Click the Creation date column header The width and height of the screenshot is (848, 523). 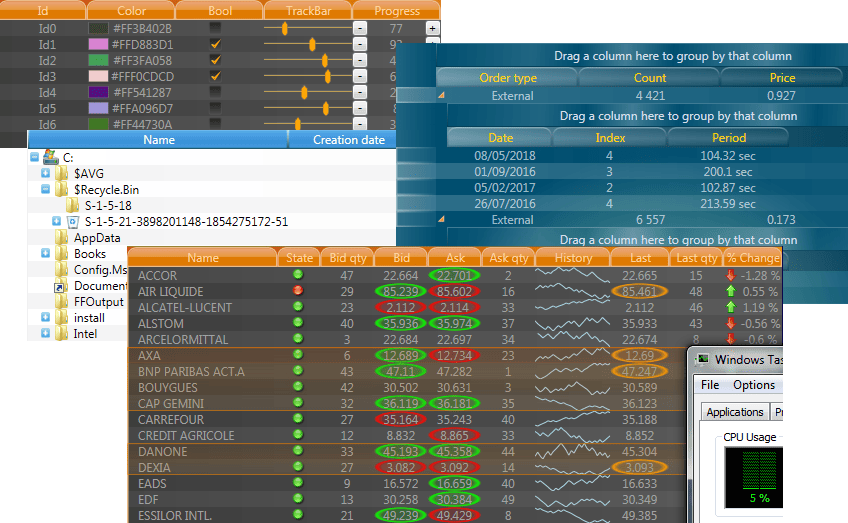click(348, 140)
